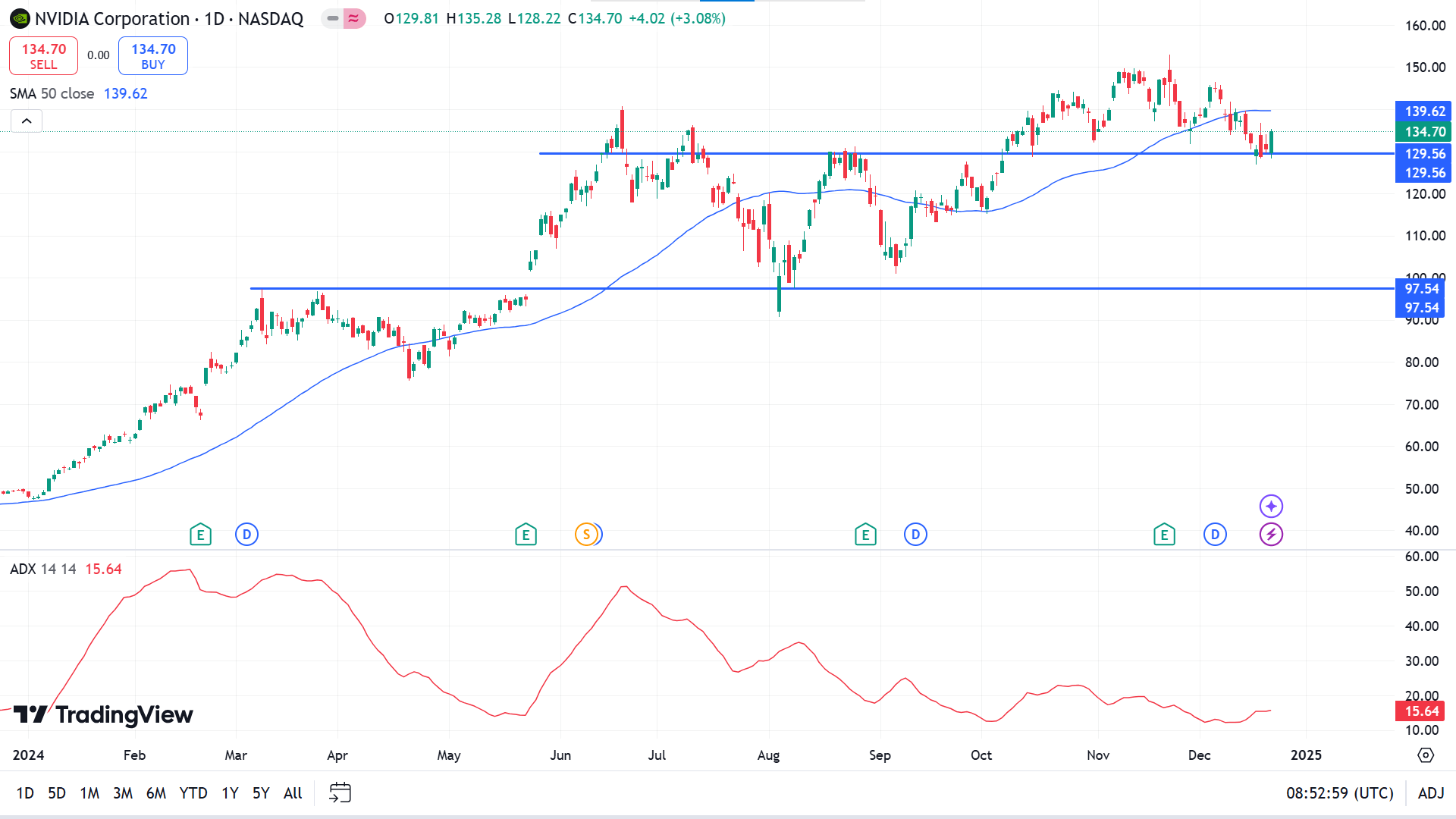Toggle the gray market status pill

pyautogui.click(x=332, y=18)
